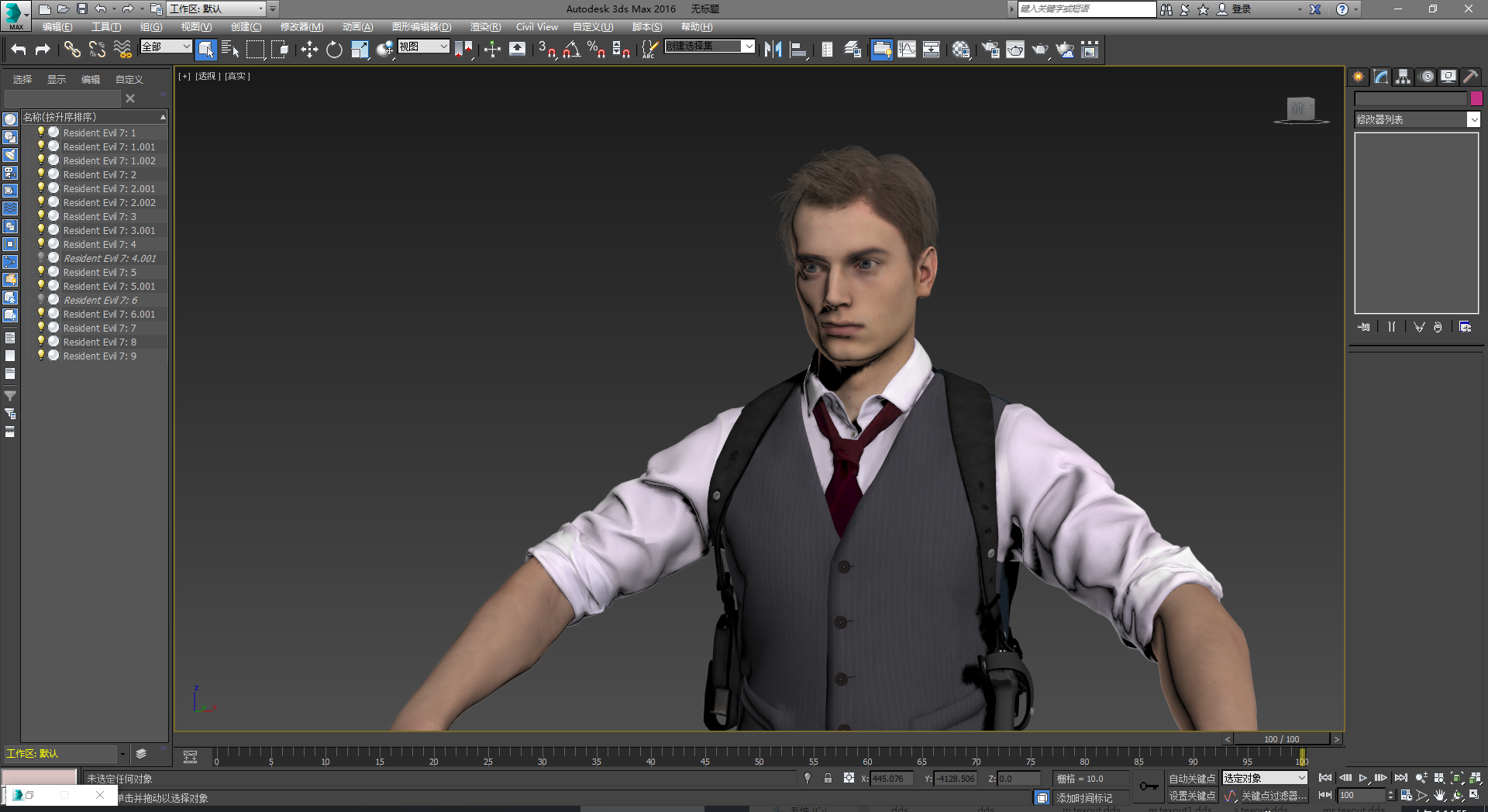Open the '自定义' scene explorer menu
This screenshot has height=812, width=1488.
(x=129, y=80)
